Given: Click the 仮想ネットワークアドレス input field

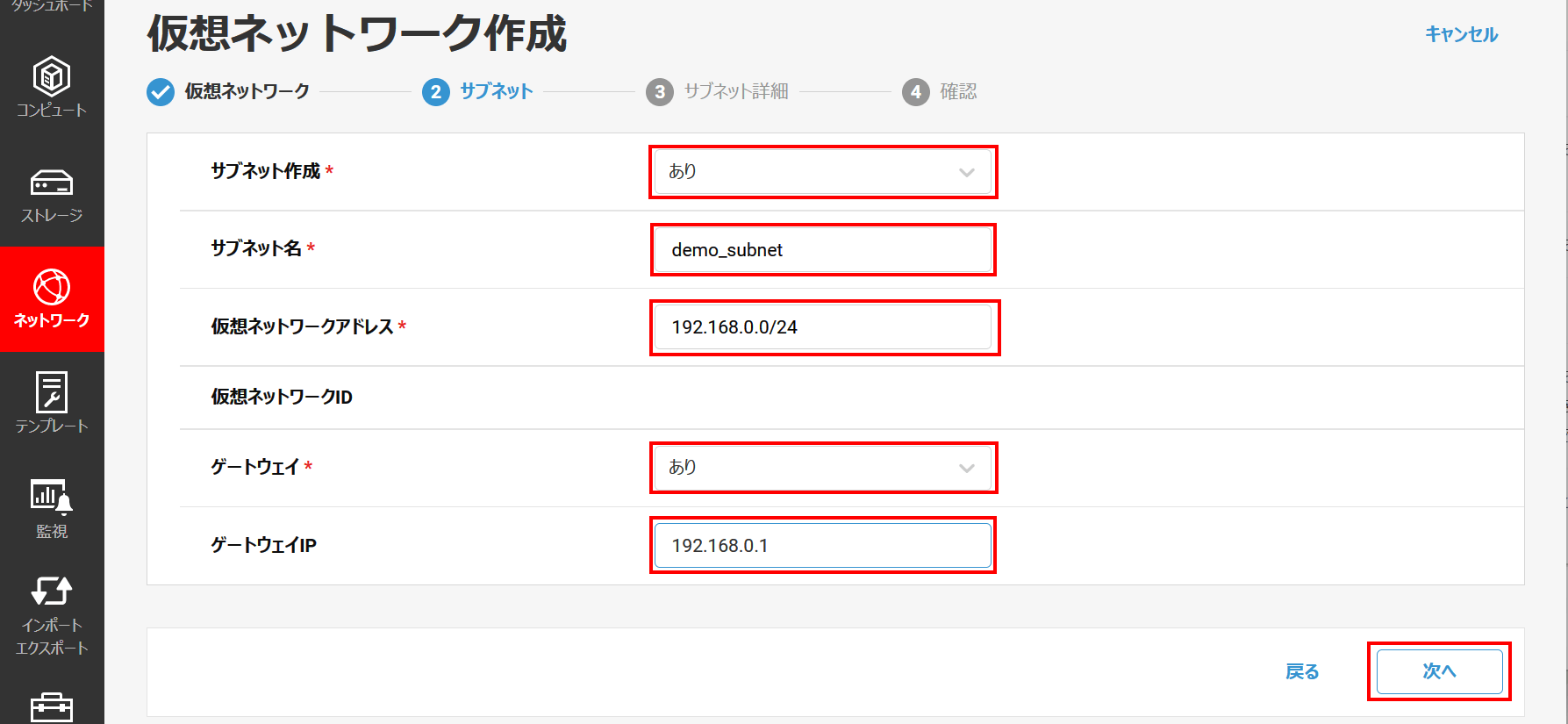Looking at the screenshot, I should click(x=822, y=327).
